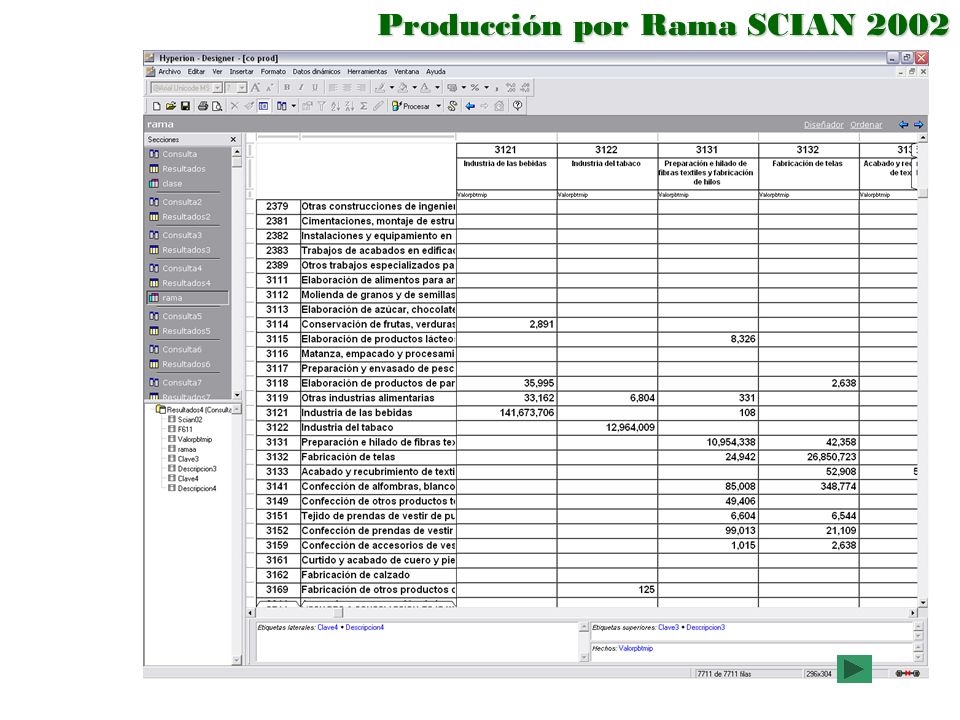960x720 pixels.
Task: Open the currency format dropdown arrow
Action: [463, 88]
